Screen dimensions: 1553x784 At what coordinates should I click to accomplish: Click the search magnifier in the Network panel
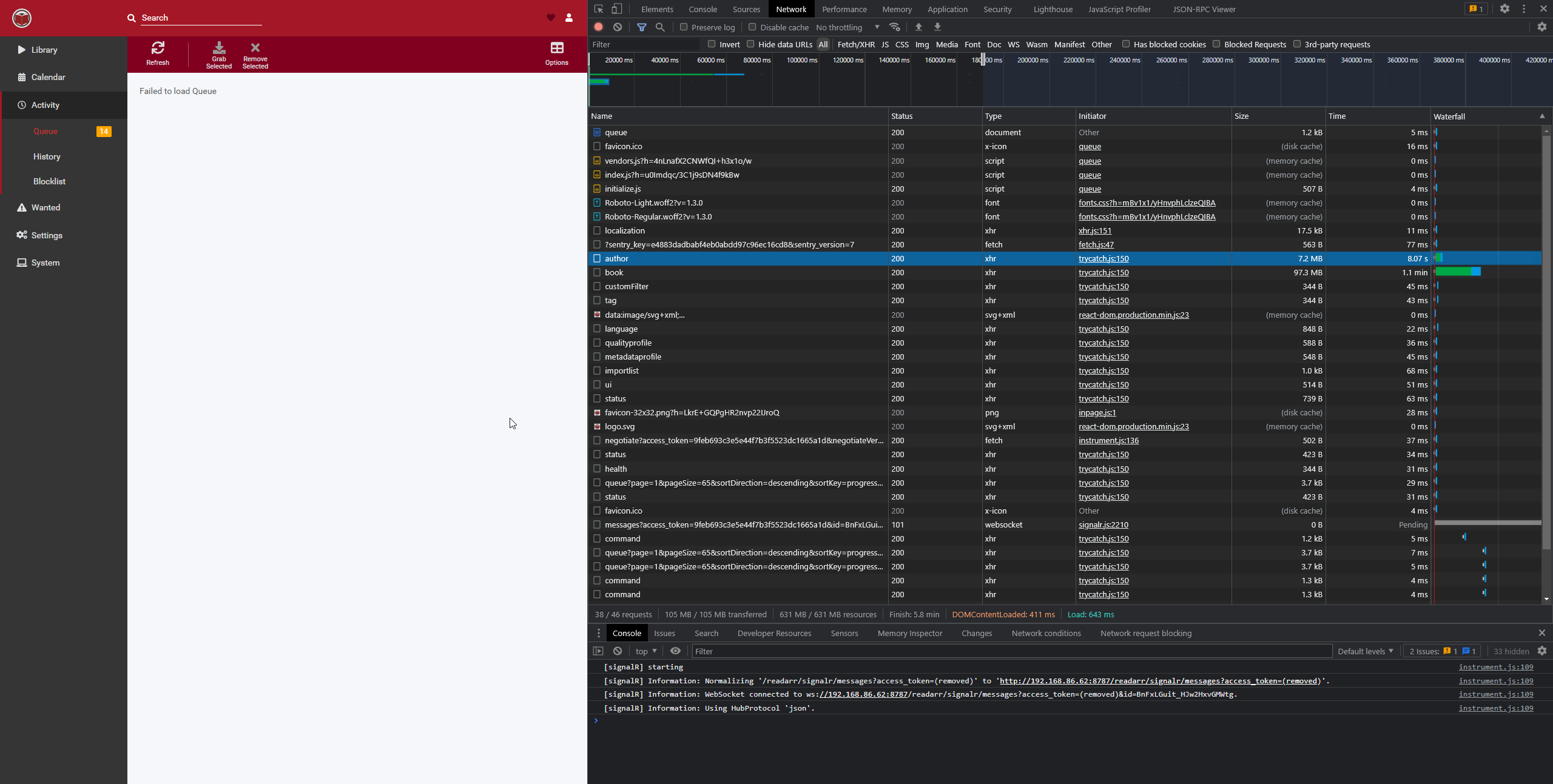coord(661,27)
